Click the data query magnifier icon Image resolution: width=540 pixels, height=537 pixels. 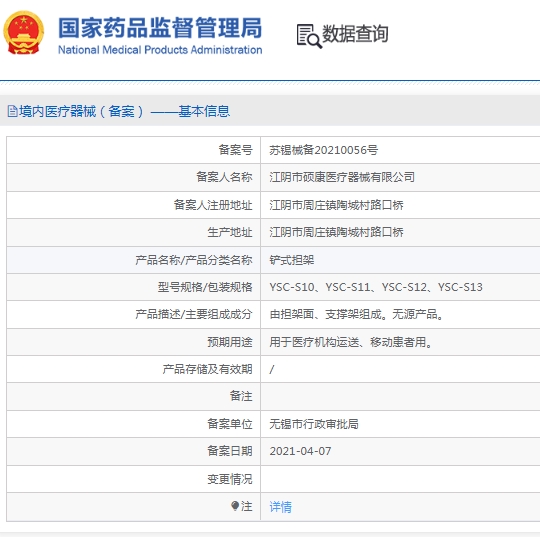(309, 36)
